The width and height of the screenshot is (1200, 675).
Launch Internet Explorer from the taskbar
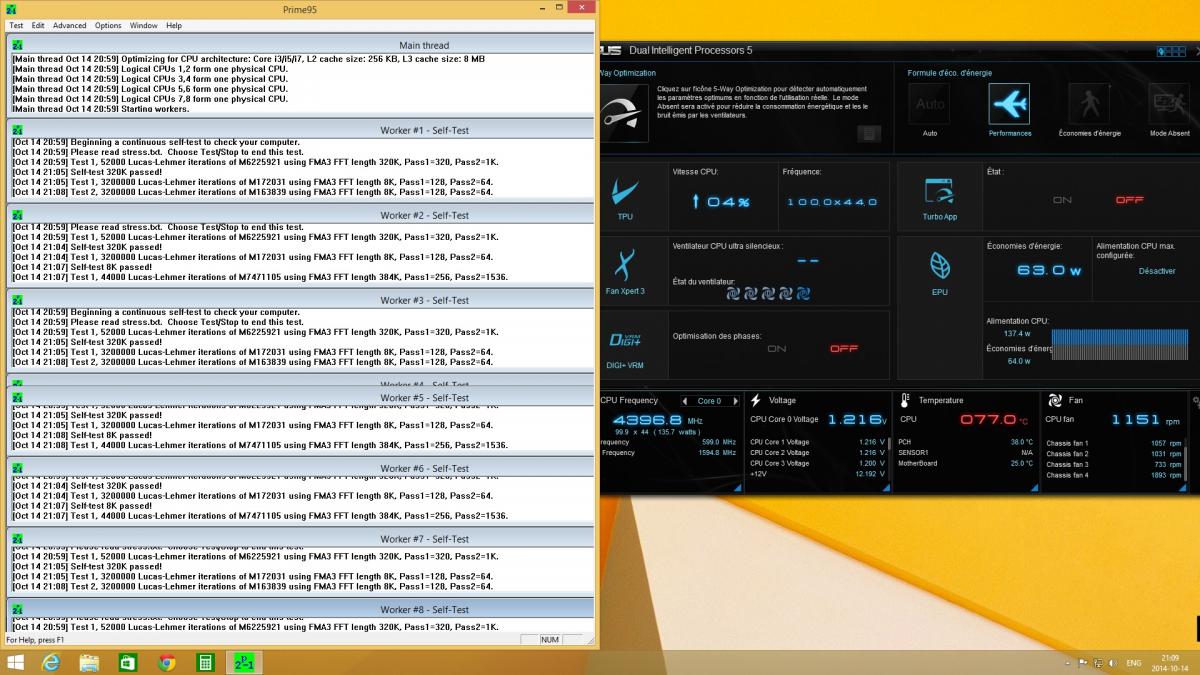(x=51, y=662)
